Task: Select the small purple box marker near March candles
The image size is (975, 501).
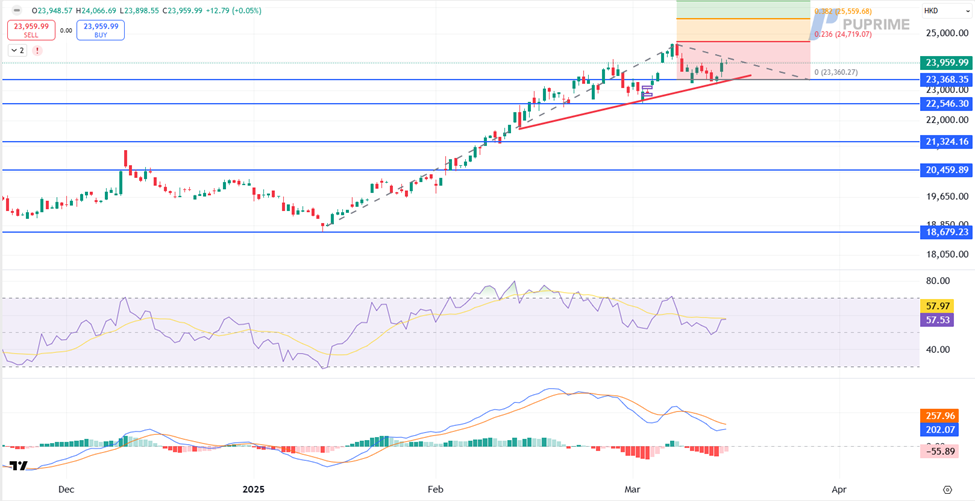Action: click(647, 91)
